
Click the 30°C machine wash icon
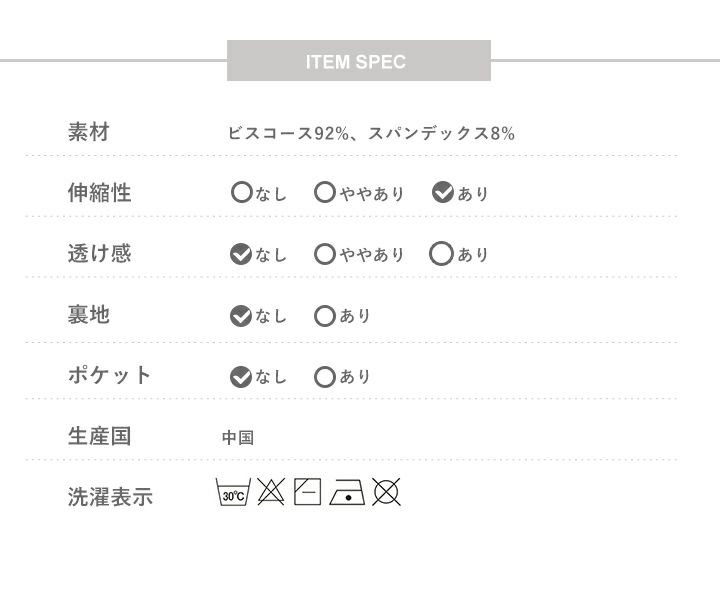pyautogui.click(x=232, y=493)
